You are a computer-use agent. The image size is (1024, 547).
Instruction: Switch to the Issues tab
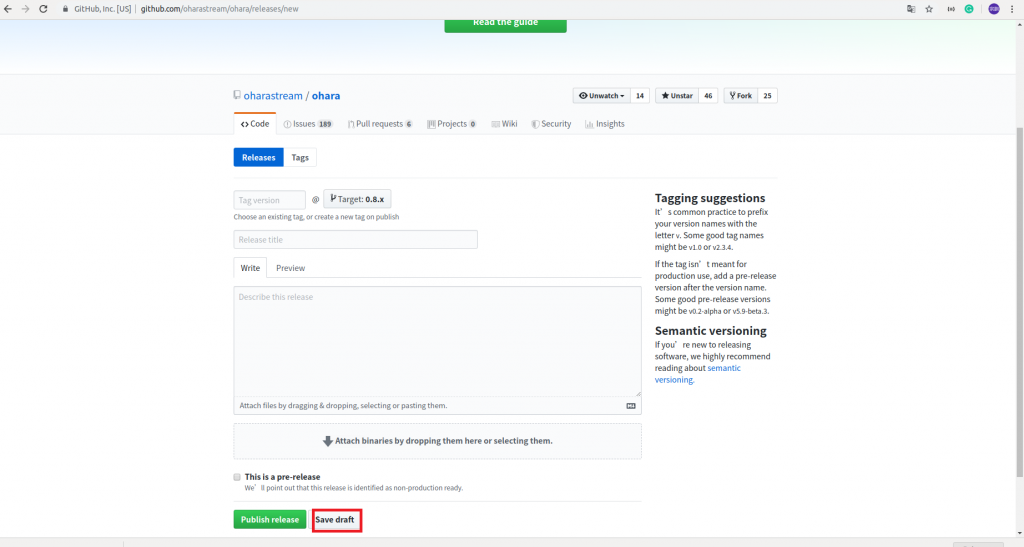[x=308, y=123]
